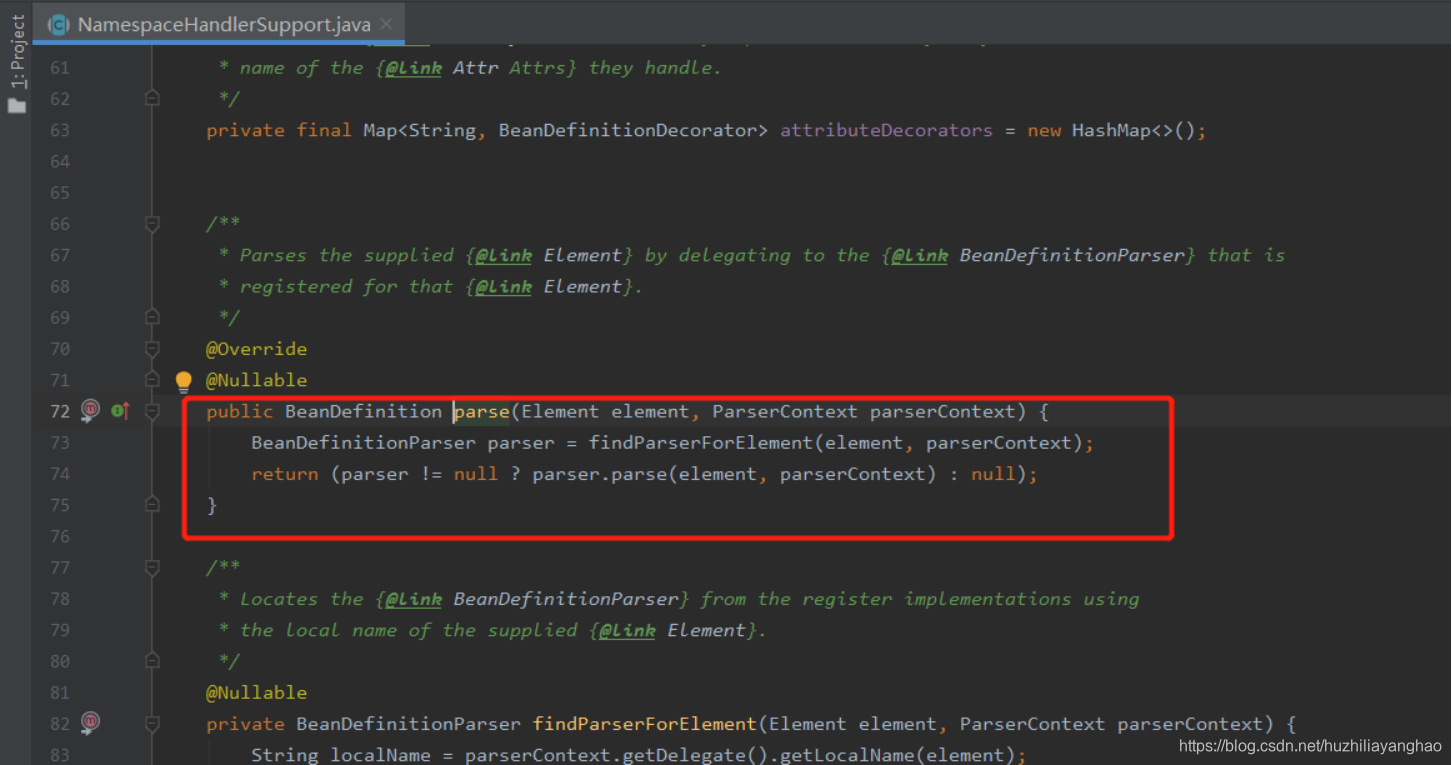Click the BeanDefinition return type at line 72
Viewport: 1452px width, 765px height.
[x=364, y=411]
